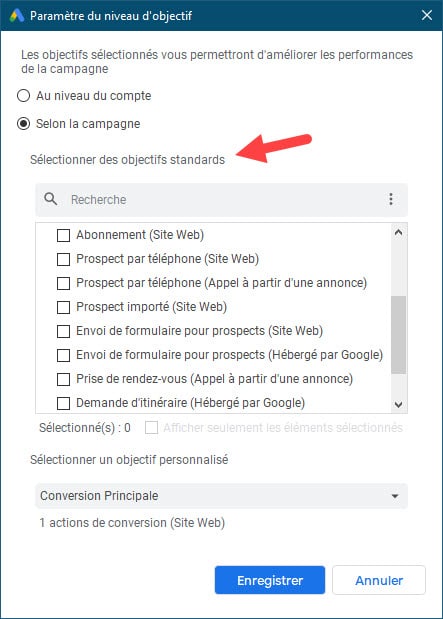Click the search magnifier icon
The height and width of the screenshot is (619, 443).
51,199
